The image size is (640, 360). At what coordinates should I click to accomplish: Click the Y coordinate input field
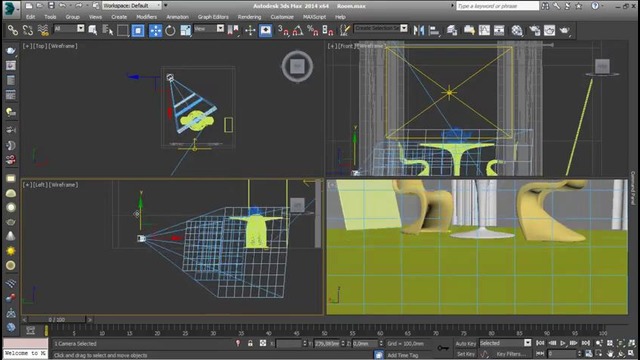(327, 344)
